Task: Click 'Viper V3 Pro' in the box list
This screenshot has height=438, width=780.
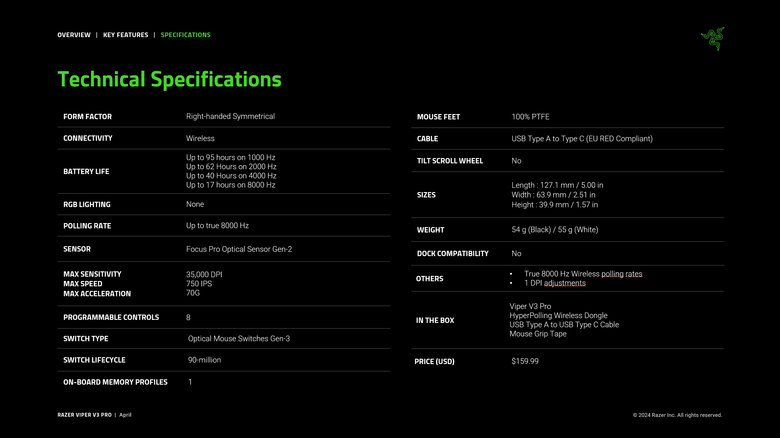Action: [530, 307]
